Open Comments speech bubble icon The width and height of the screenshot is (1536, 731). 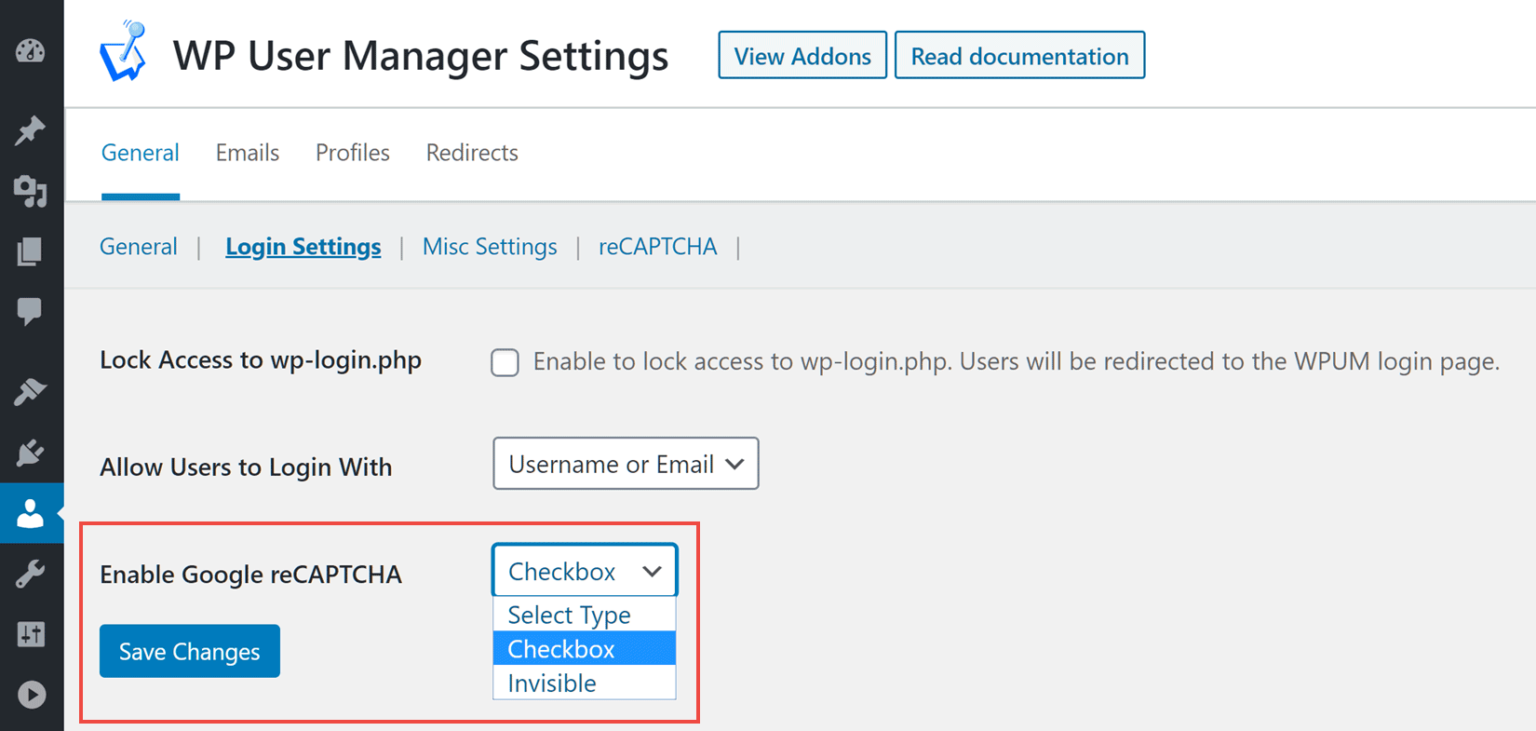coord(31,312)
